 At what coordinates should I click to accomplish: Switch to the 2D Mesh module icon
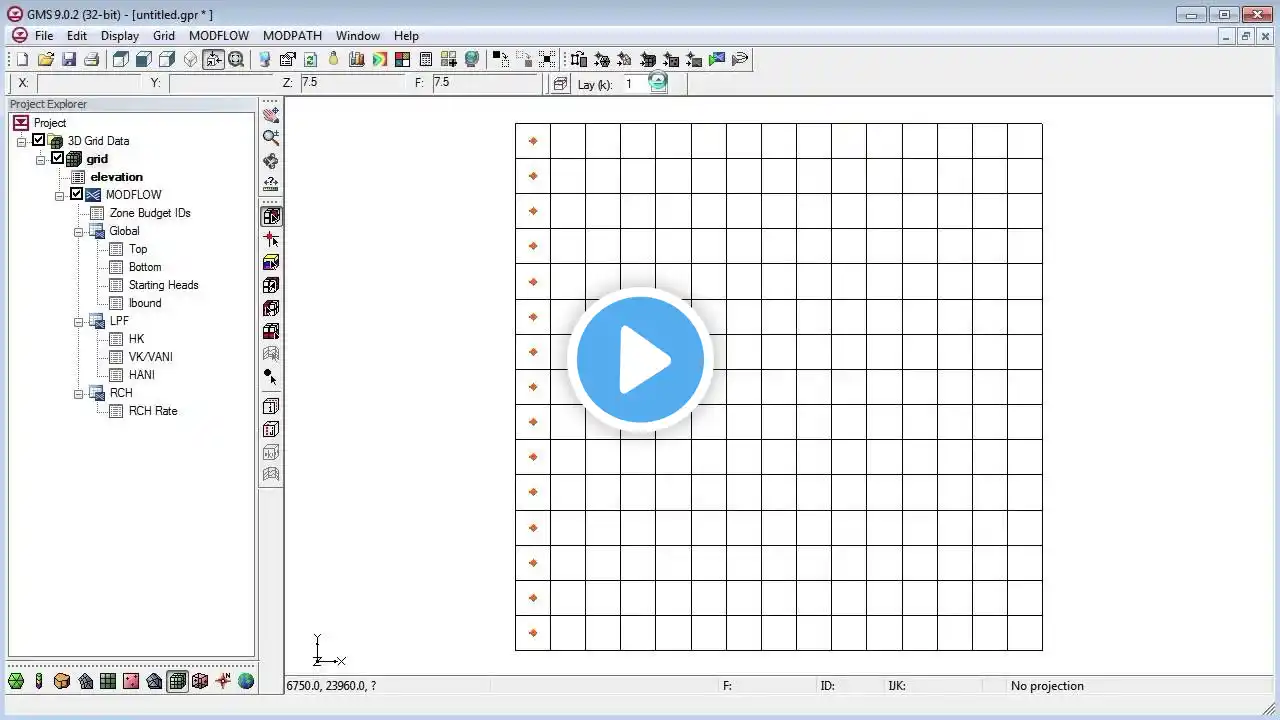click(85, 681)
